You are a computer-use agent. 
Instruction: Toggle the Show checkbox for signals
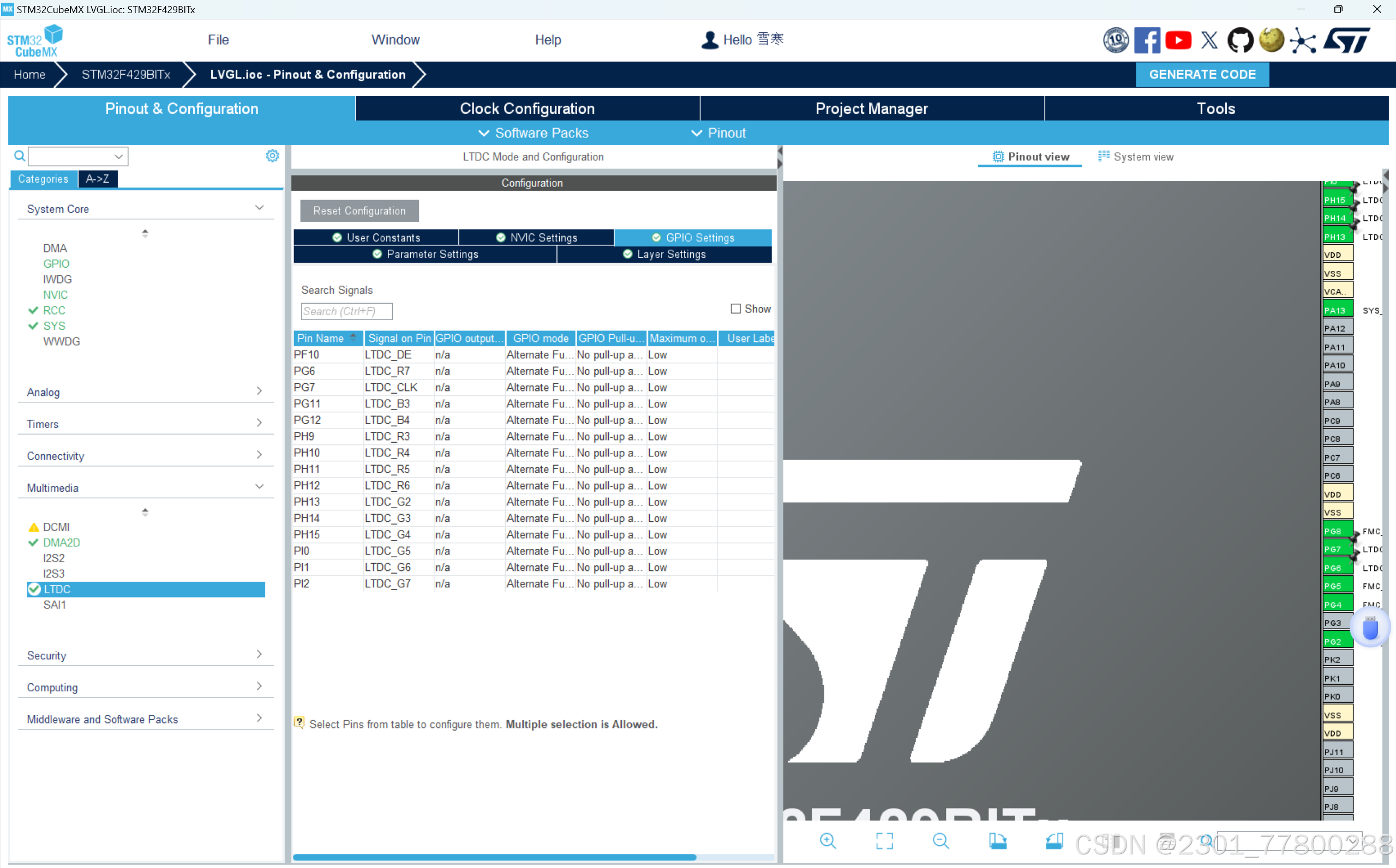point(735,309)
